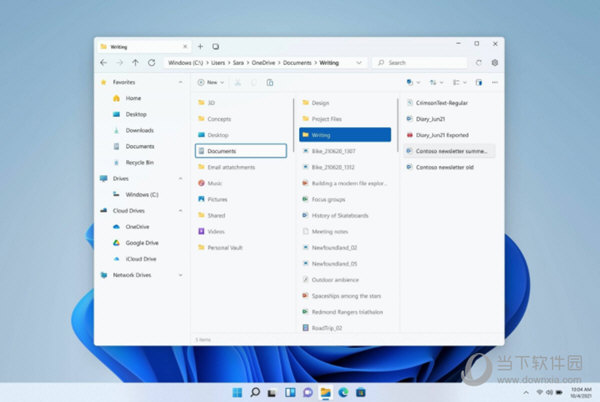Click the Paste clipboard icon
Image resolution: width=600 pixels, height=402 pixels.
point(270,83)
